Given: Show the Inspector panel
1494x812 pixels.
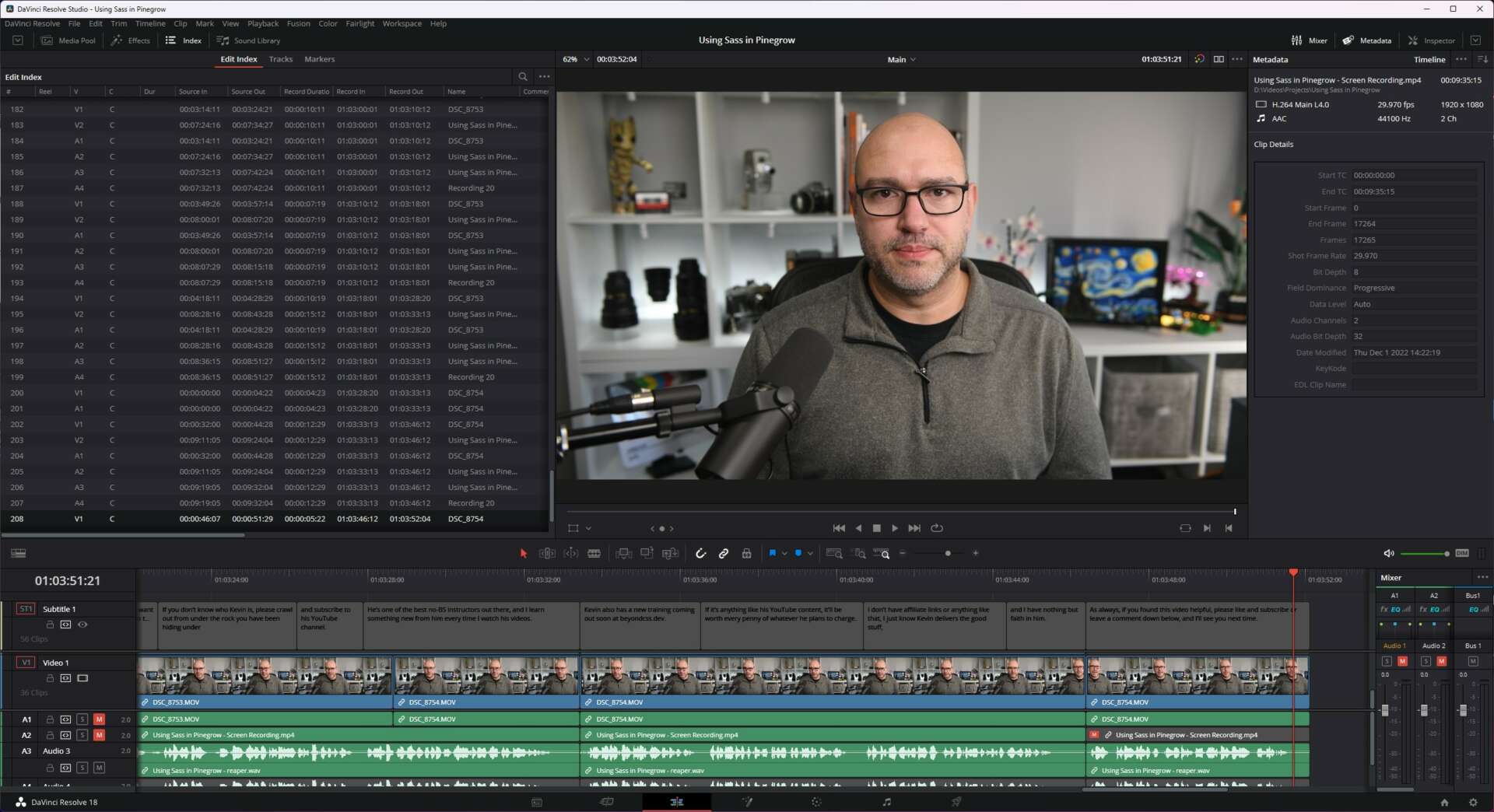Looking at the screenshot, I should 1431,40.
